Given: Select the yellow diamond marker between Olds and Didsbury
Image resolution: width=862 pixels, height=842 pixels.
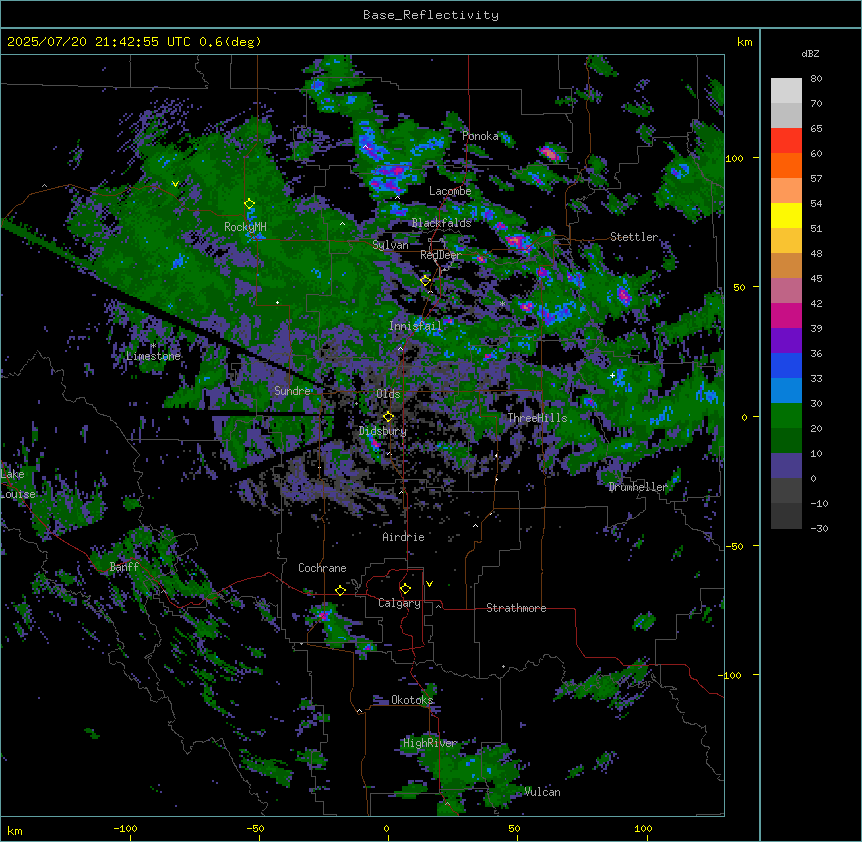Looking at the screenshot, I should [x=388, y=417].
